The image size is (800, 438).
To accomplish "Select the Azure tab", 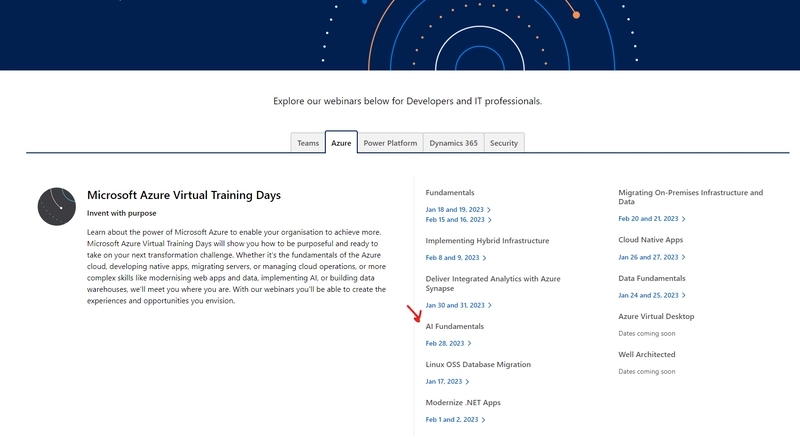I will [341, 143].
